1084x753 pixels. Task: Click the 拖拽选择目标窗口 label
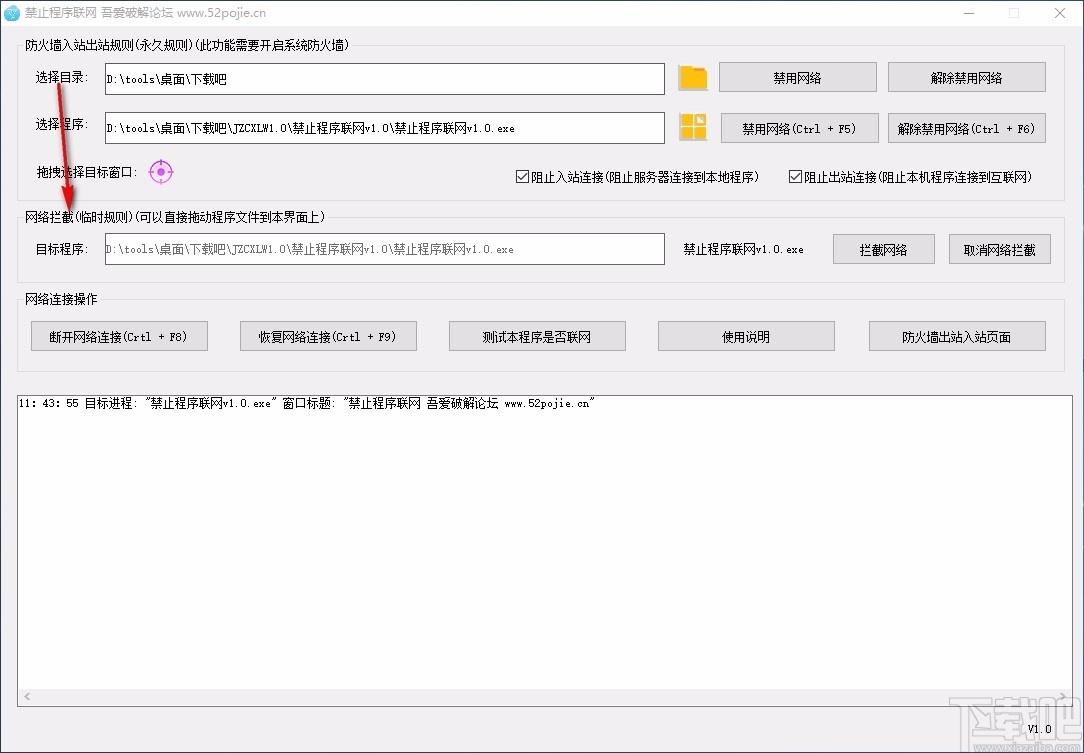[x=85, y=171]
